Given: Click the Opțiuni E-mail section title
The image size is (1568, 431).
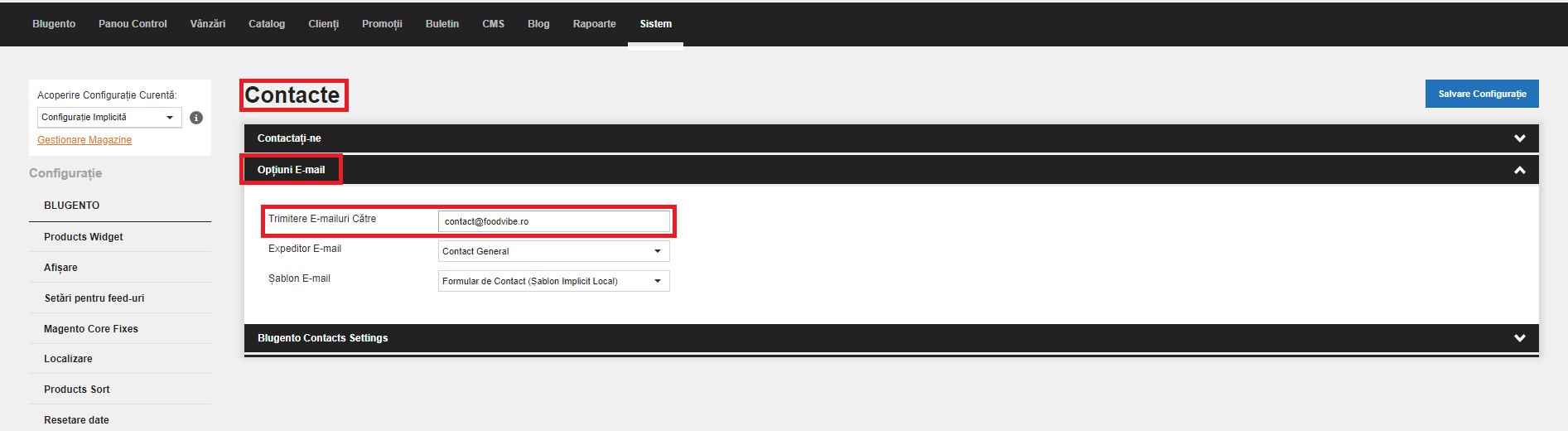Looking at the screenshot, I should 291,170.
